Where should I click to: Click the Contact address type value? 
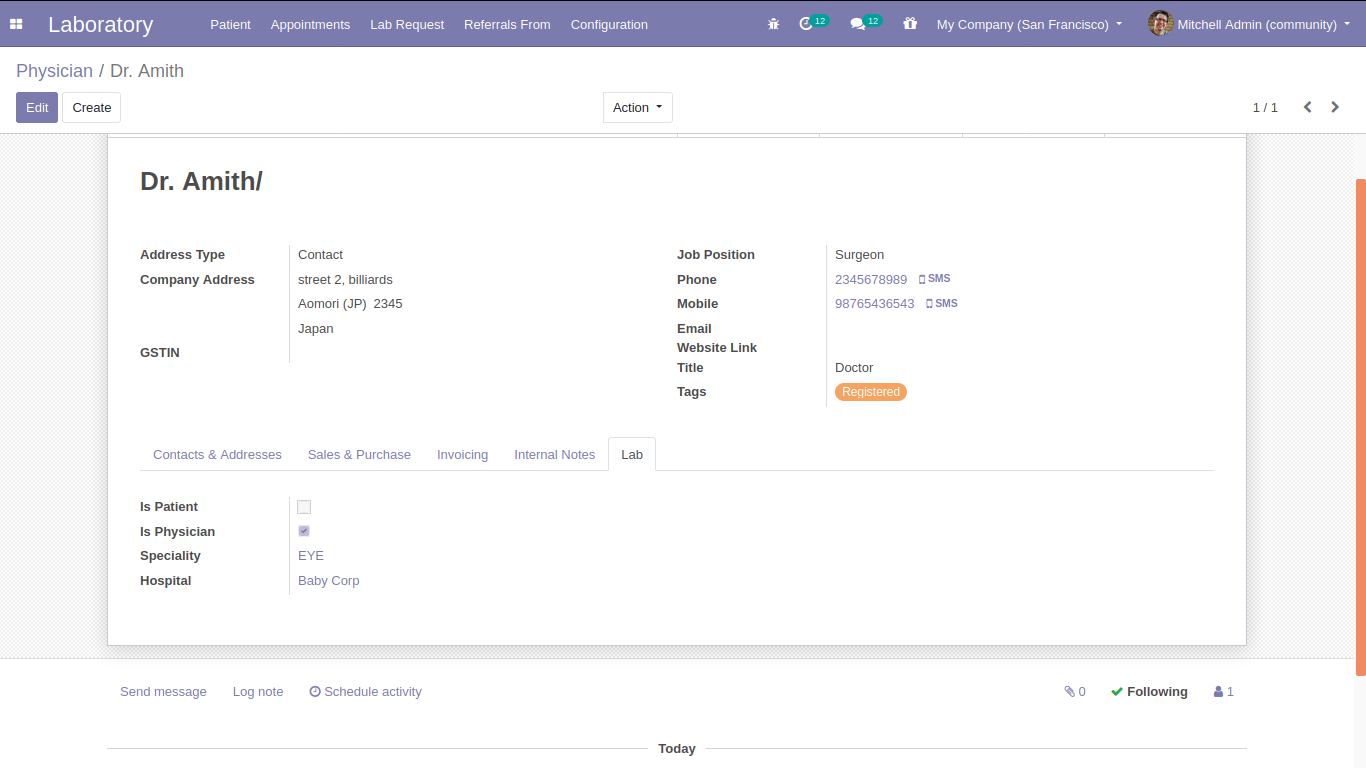(320, 255)
